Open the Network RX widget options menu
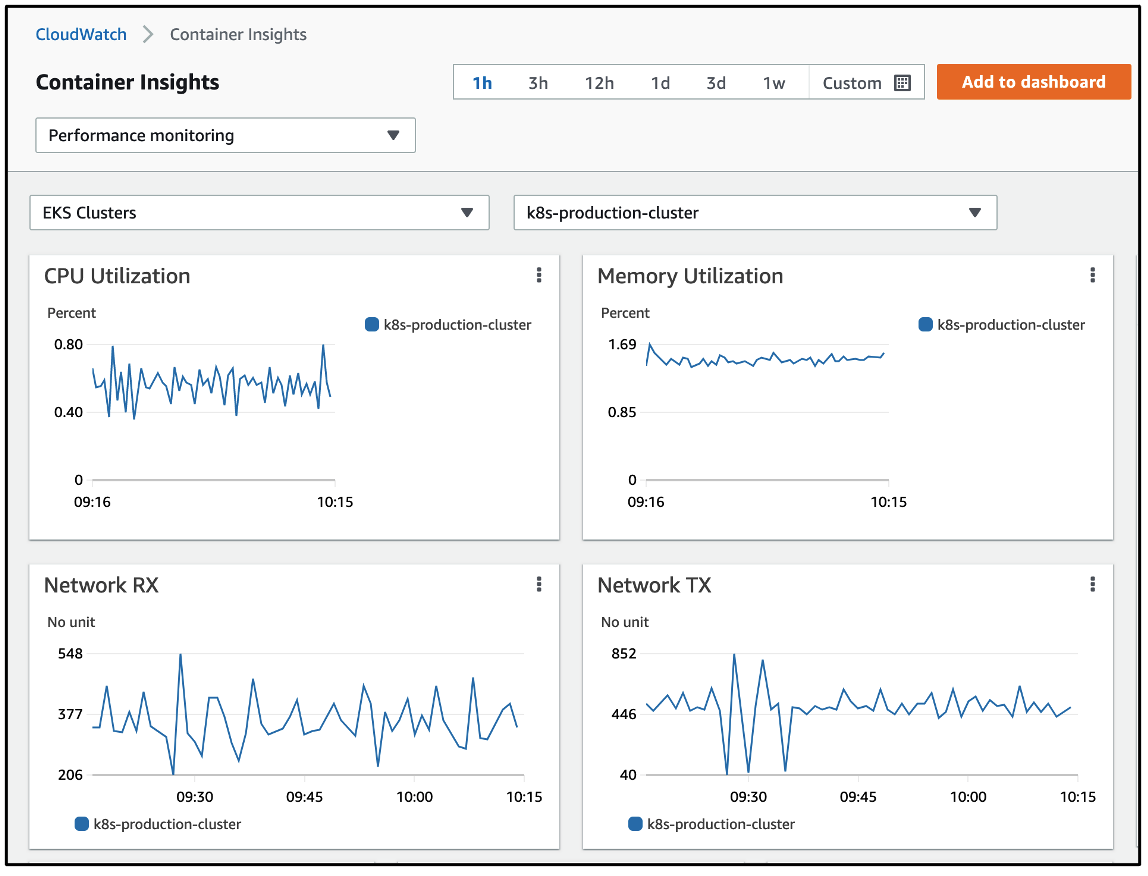The height and width of the screenshot is (876, 1148). (x=539, y=584)
